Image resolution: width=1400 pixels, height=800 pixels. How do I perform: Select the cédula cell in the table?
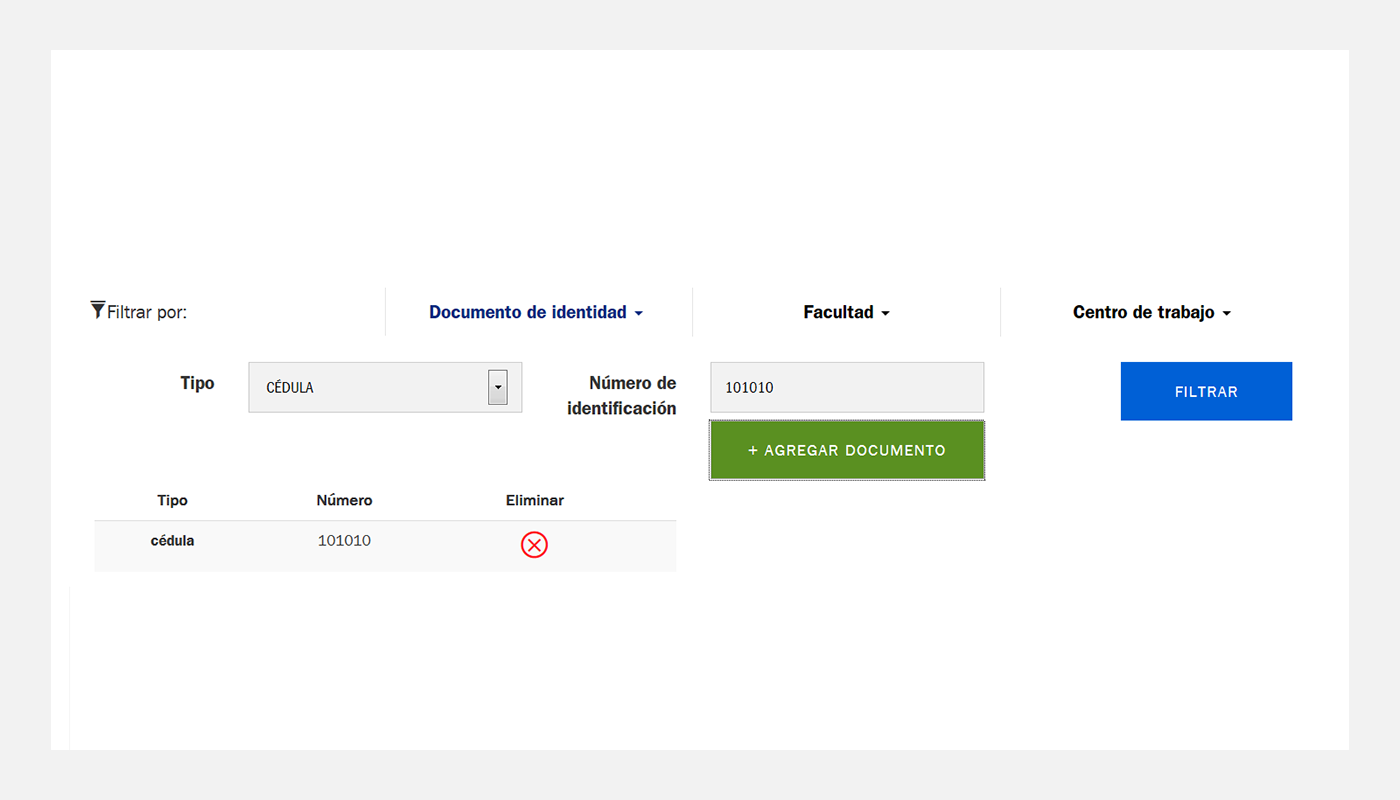(172, 541)
